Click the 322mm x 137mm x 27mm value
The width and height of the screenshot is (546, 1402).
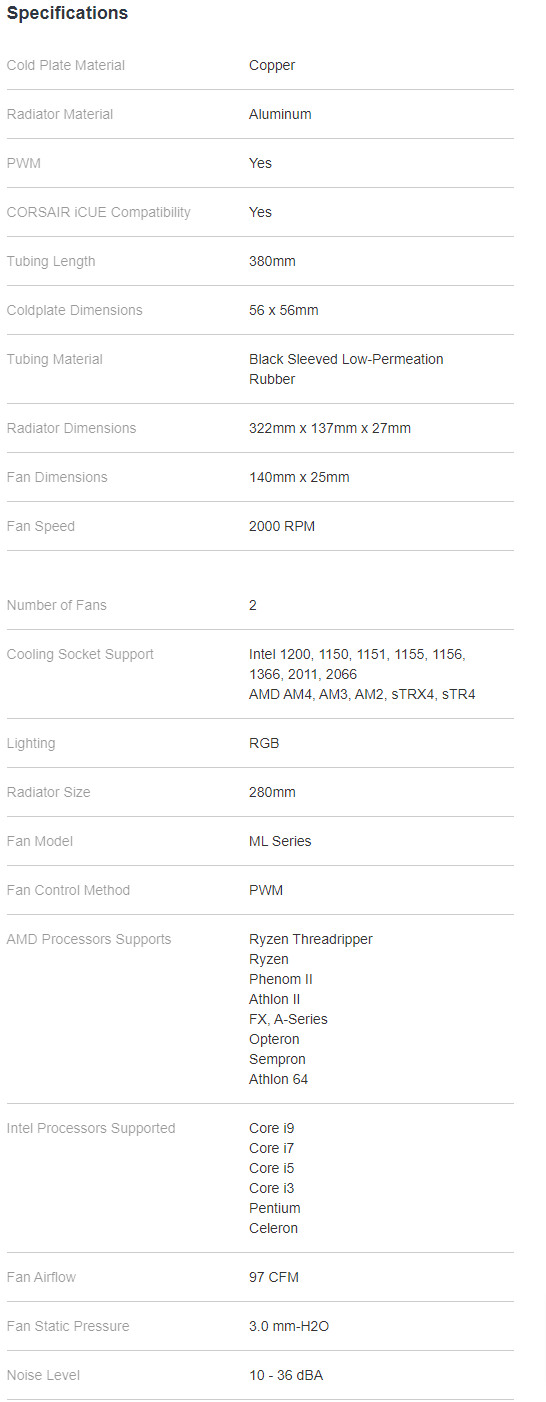[x=330, y=428]
